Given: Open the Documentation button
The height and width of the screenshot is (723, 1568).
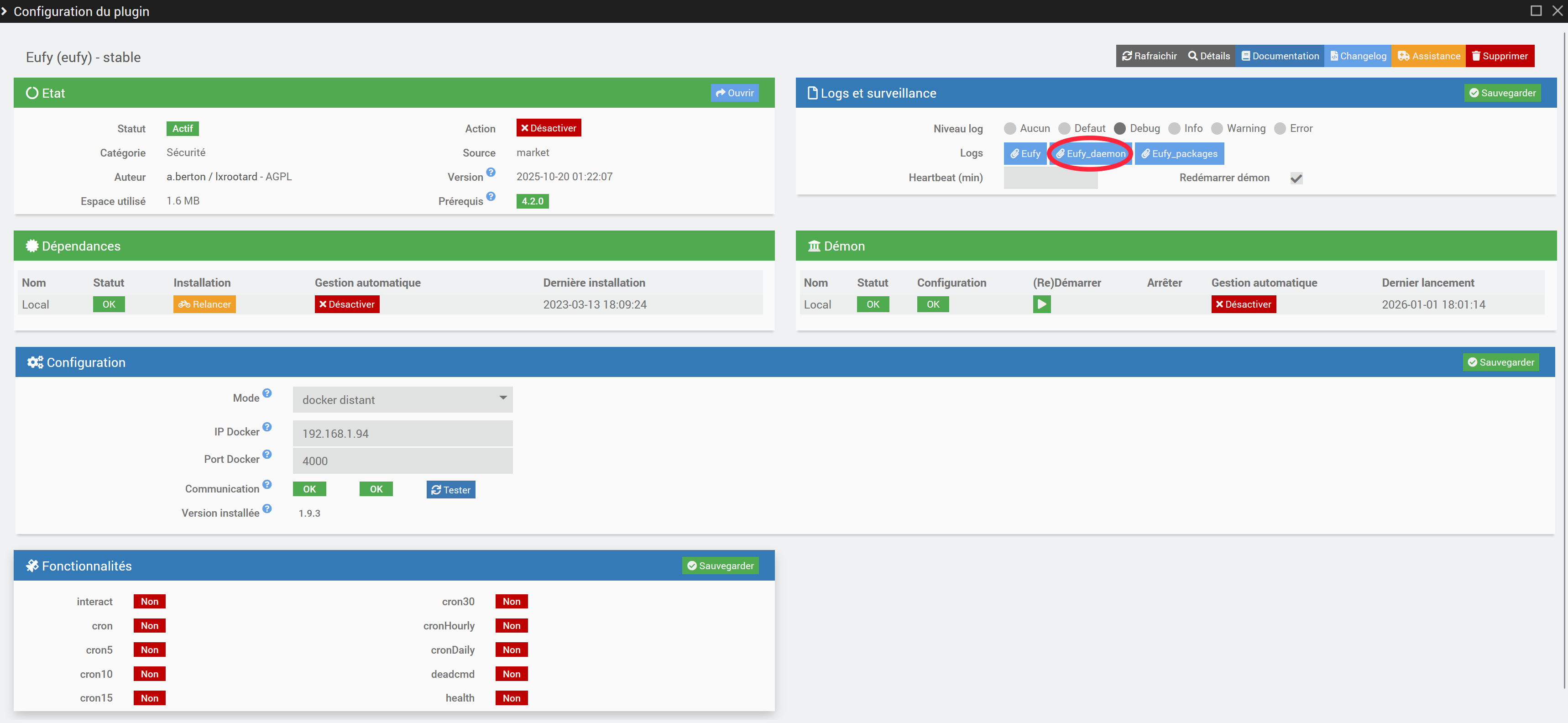Looking at the screenshot, I should click(x=1280, y=56).
